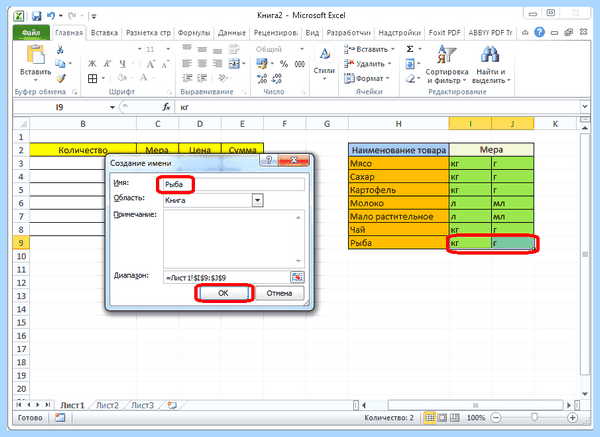Click the Имя input field containing Рыба
The height and width of the screenshot is (437, 600).
[x=234, y=184]
